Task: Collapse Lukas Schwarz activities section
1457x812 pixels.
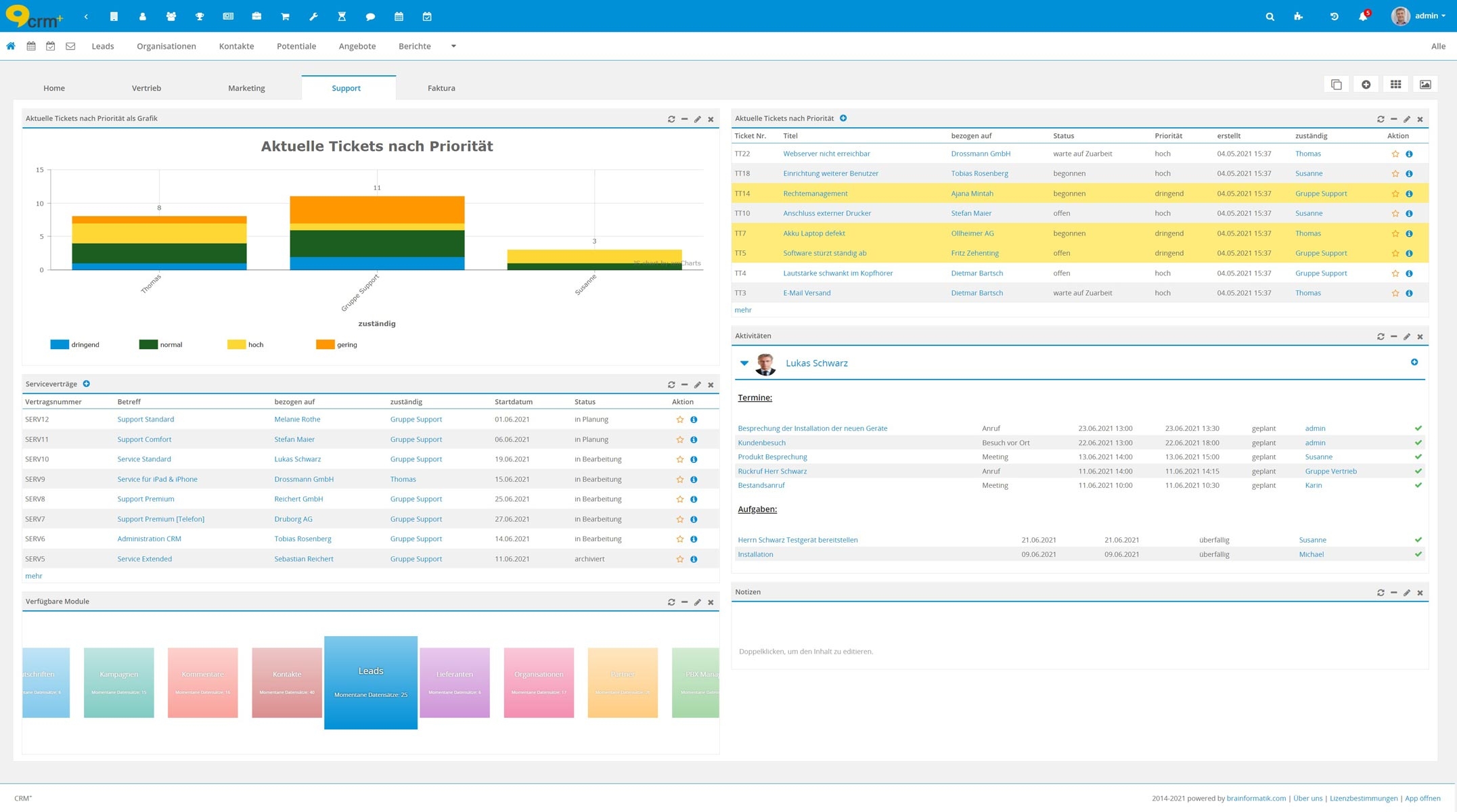Action: [744, 363]
